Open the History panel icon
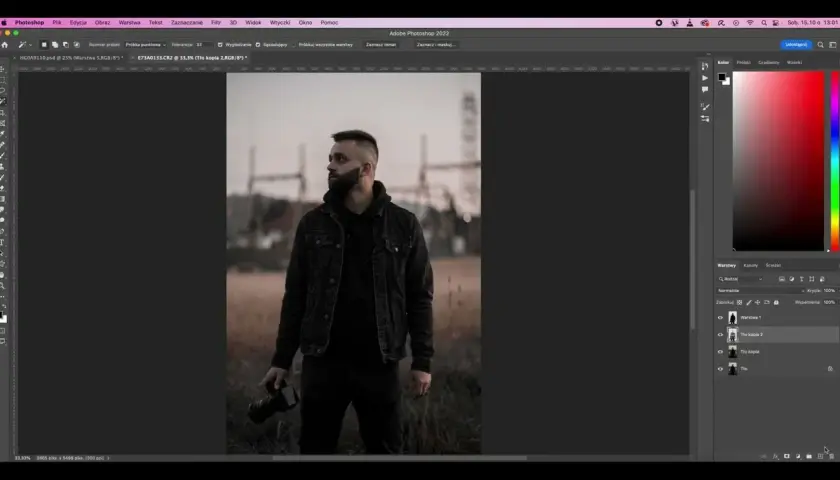Image resolution: width=840 pixels, height=480 pixels. (x=705, y=66)
